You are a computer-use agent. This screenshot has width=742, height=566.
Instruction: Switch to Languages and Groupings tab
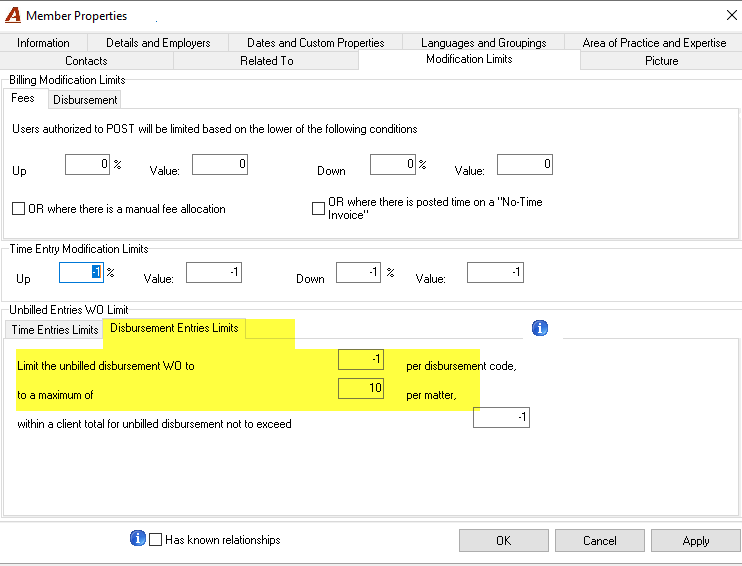point(484,43)
